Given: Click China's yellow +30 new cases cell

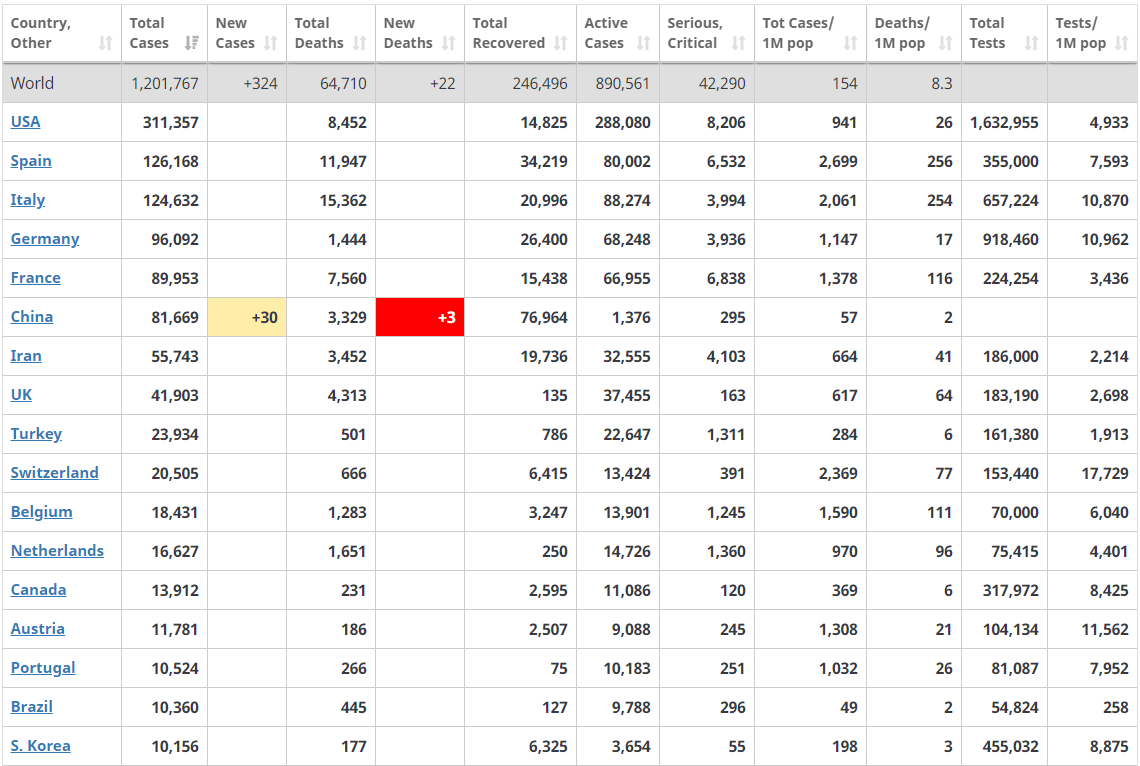Looking at the screenshot, I should click(x=246, y=317).
